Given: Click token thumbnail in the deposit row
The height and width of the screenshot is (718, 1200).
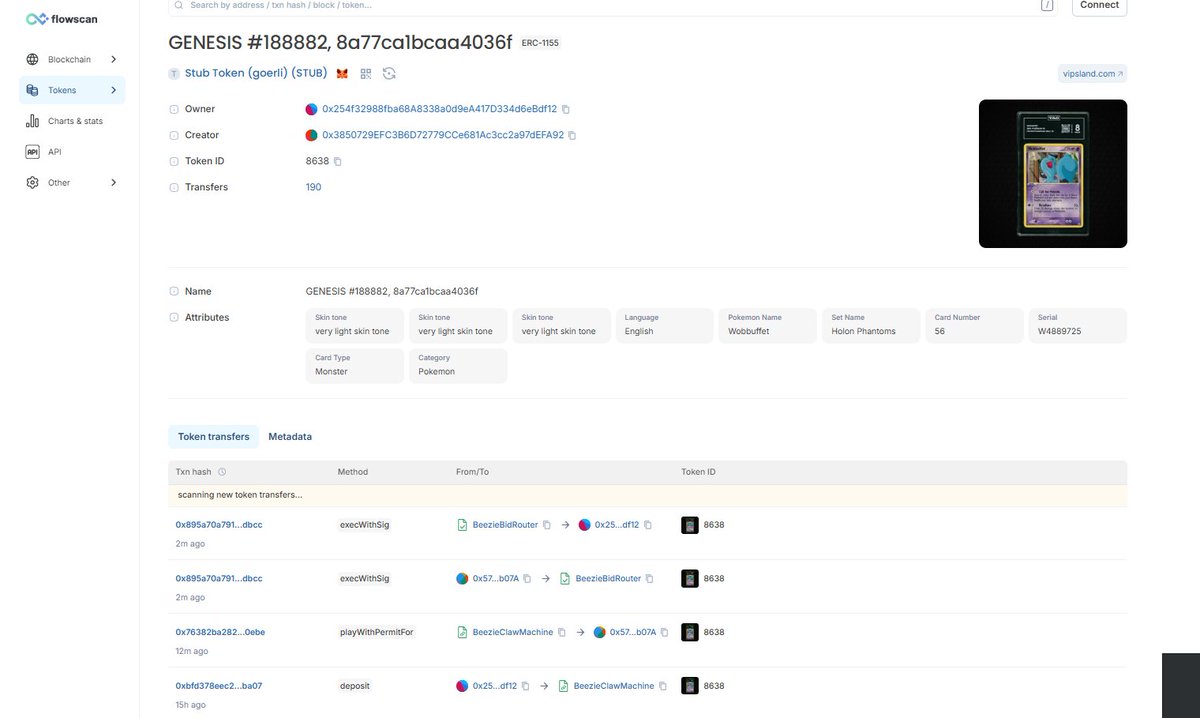Looking at the screenshot, I should 689,686.
